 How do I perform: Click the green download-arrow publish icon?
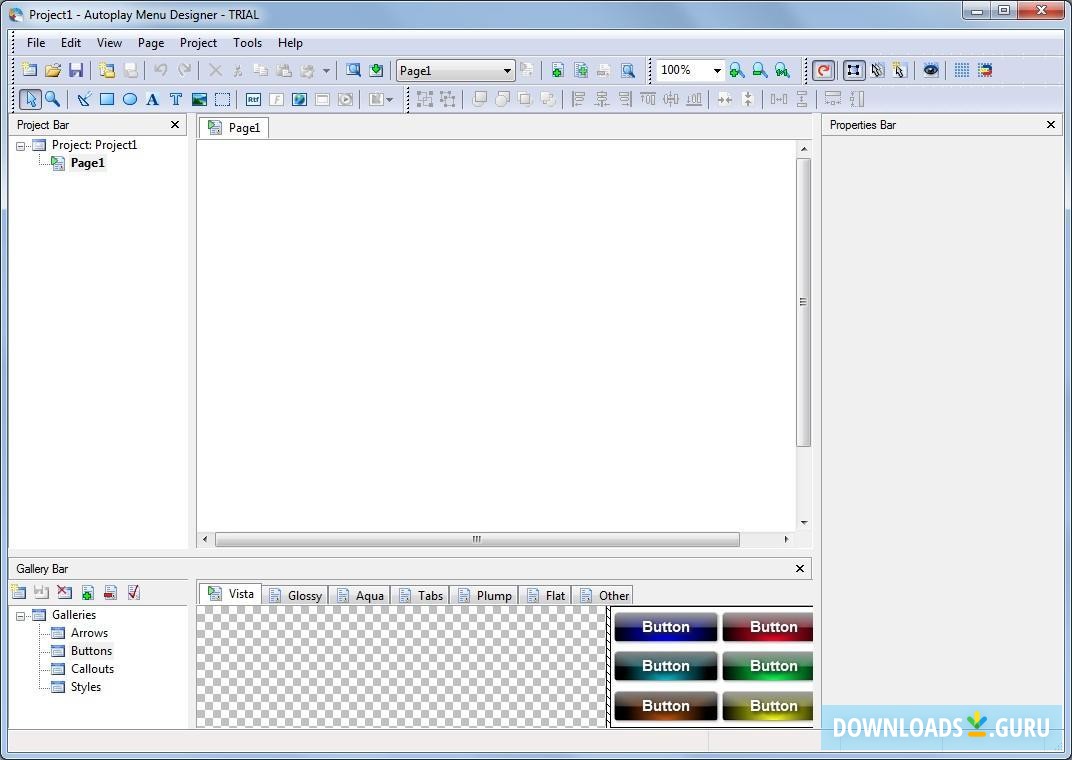point(376,70)
